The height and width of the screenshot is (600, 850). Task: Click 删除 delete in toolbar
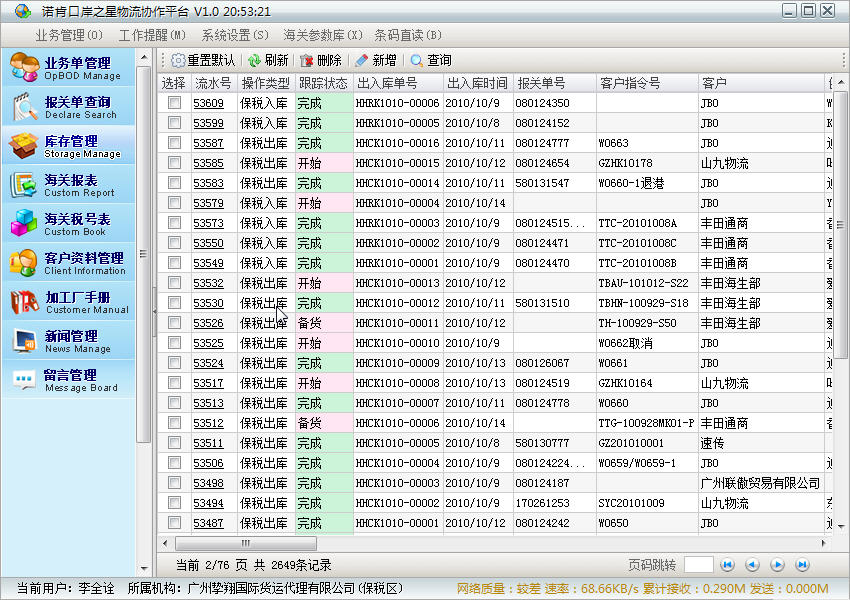click(x=321, y=61)
